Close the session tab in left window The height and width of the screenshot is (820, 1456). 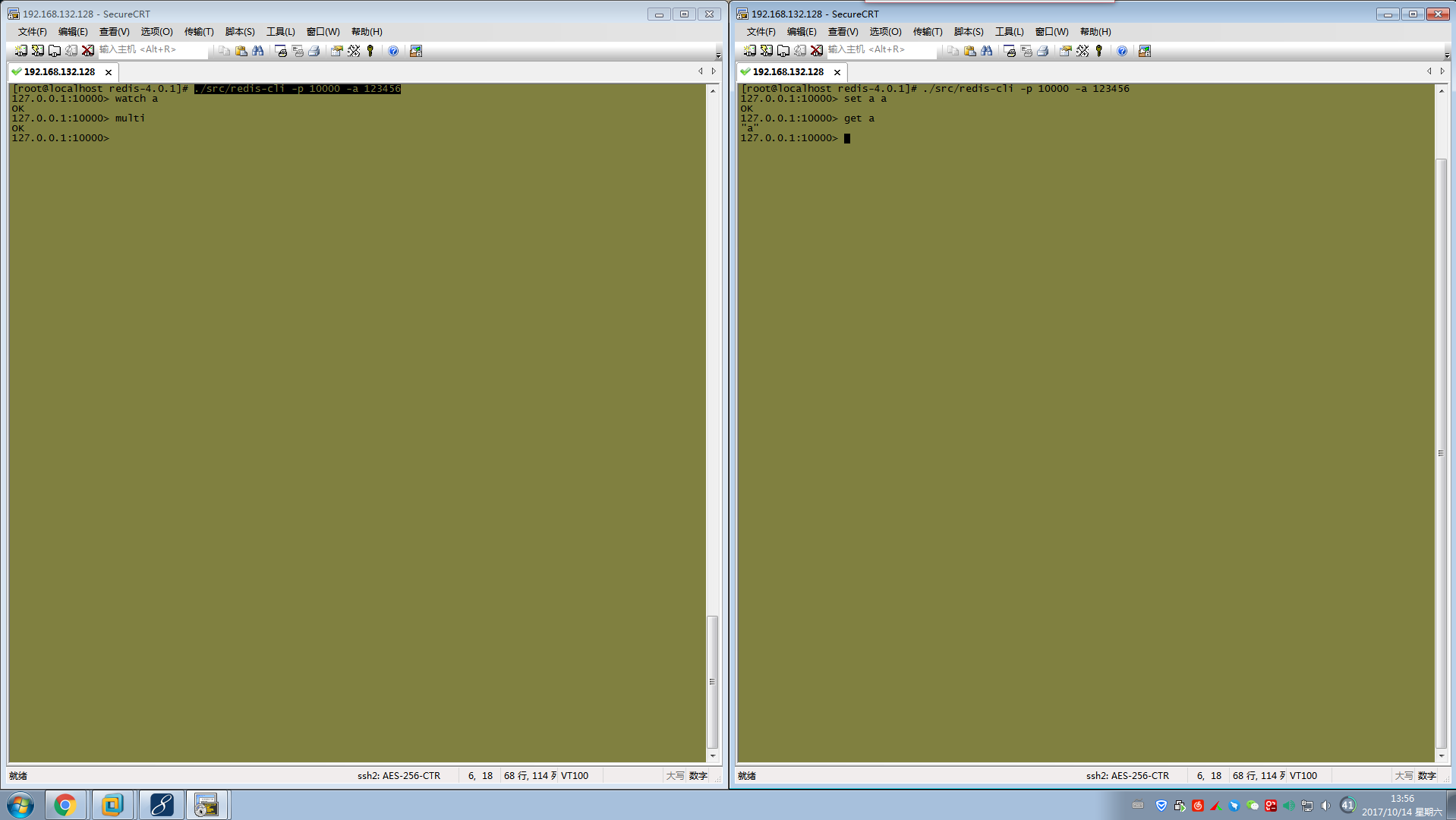(x=109, y=72)
